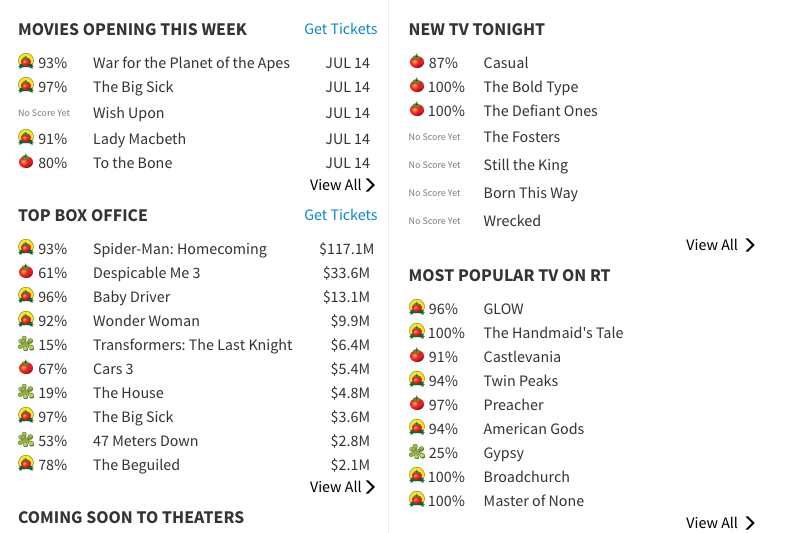Click Get Tickets beside Top Box Office
The image size is (792, 533).
(340, 215)
